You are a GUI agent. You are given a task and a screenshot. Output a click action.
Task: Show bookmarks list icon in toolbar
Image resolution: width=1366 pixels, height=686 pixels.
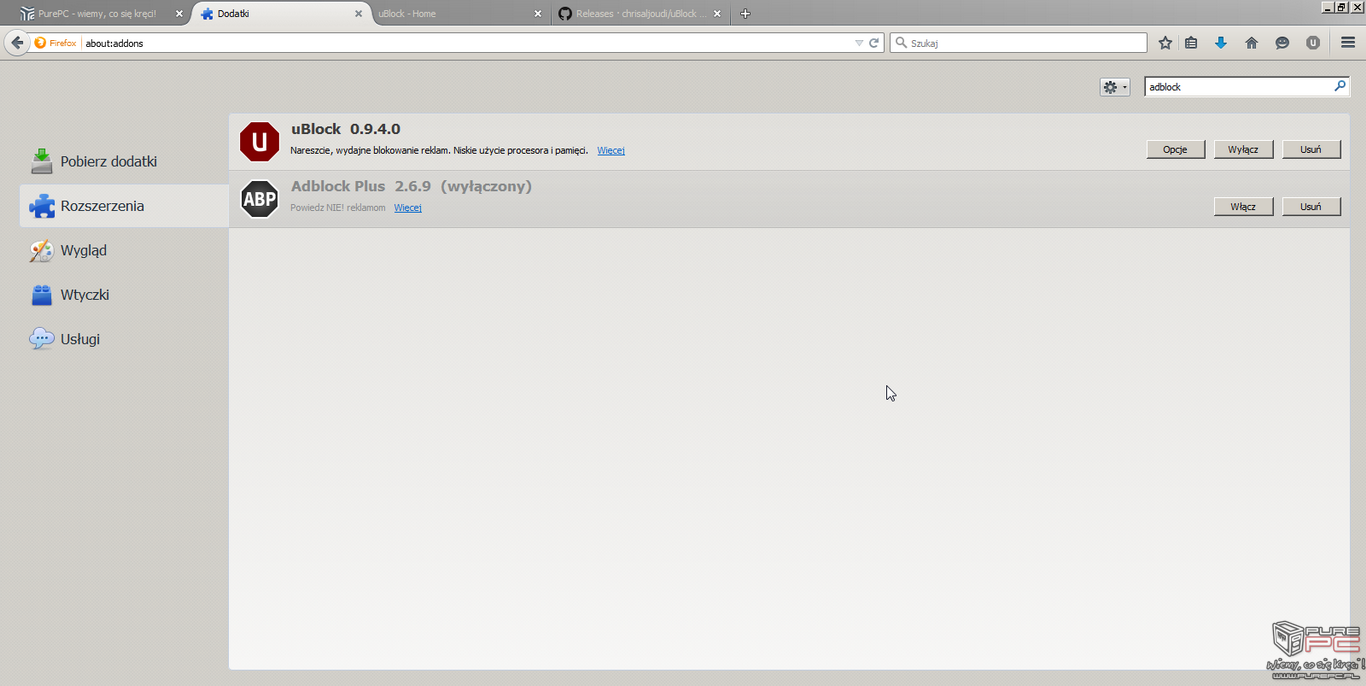pyautogui.click(x=1191, y=43)
